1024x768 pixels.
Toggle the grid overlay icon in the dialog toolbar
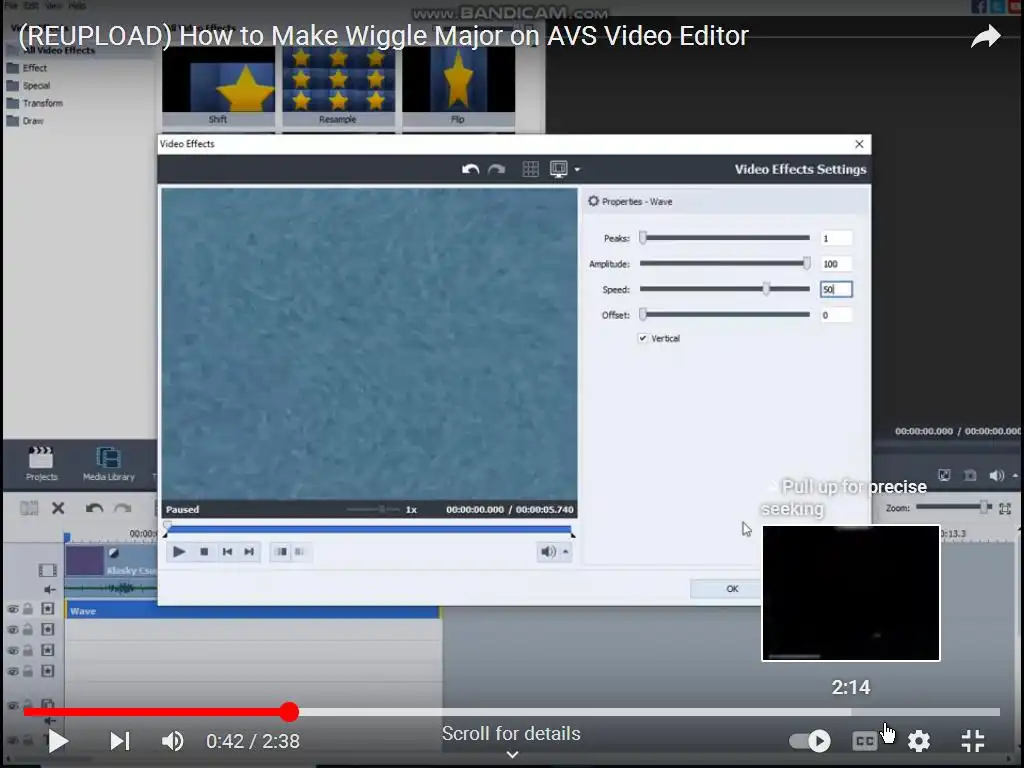pos(530,169)
